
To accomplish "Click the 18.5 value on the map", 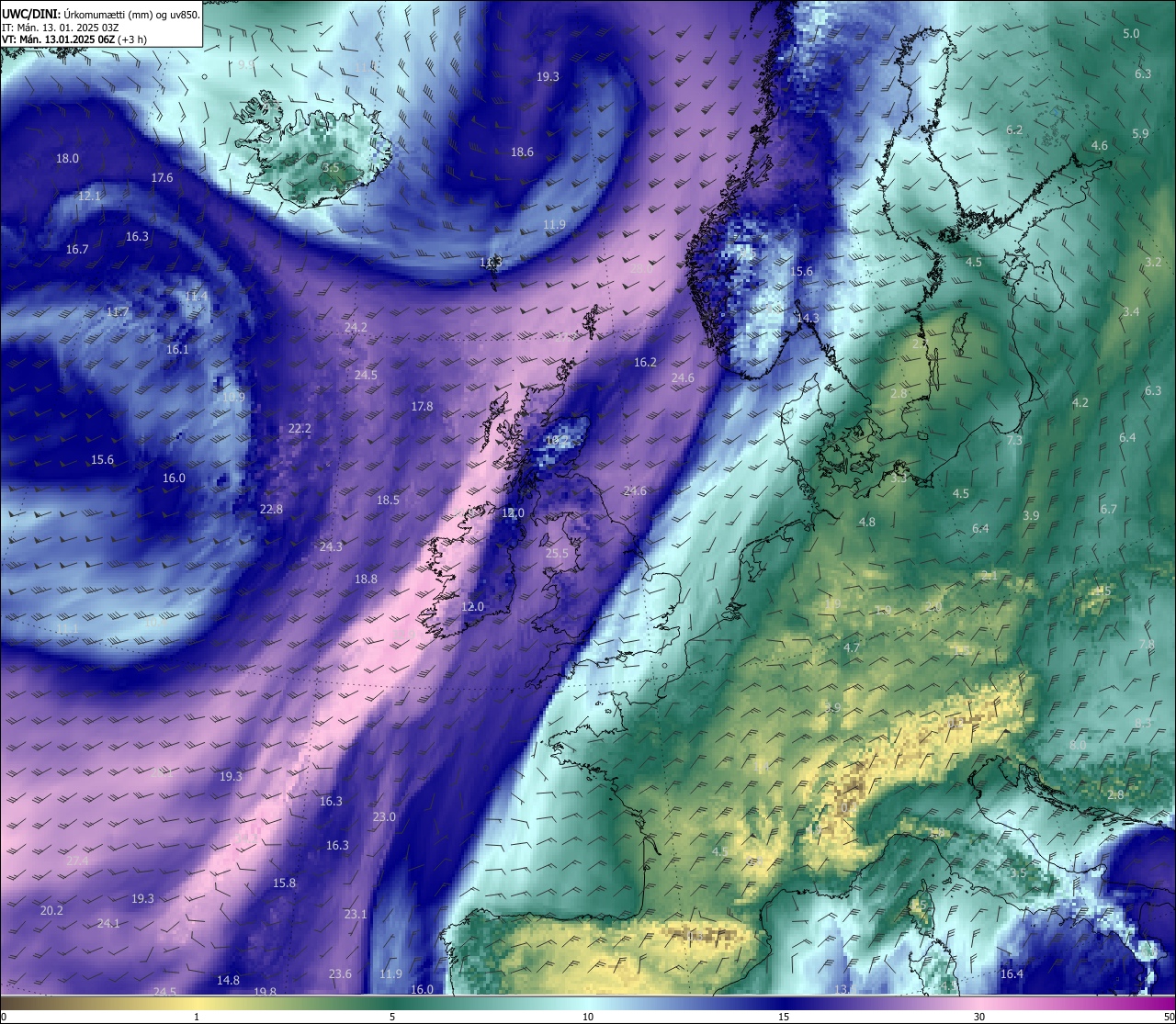I will click(x=388, y=501).
